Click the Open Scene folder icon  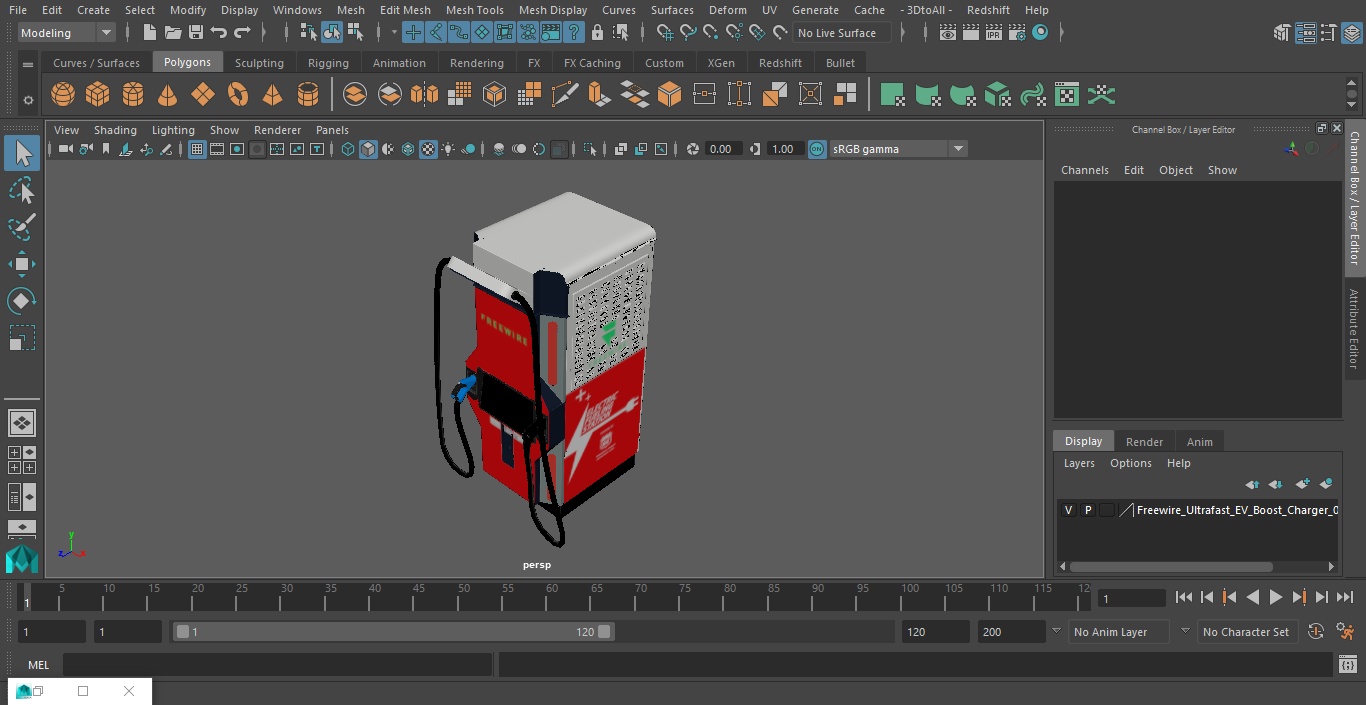click(173, 33)
